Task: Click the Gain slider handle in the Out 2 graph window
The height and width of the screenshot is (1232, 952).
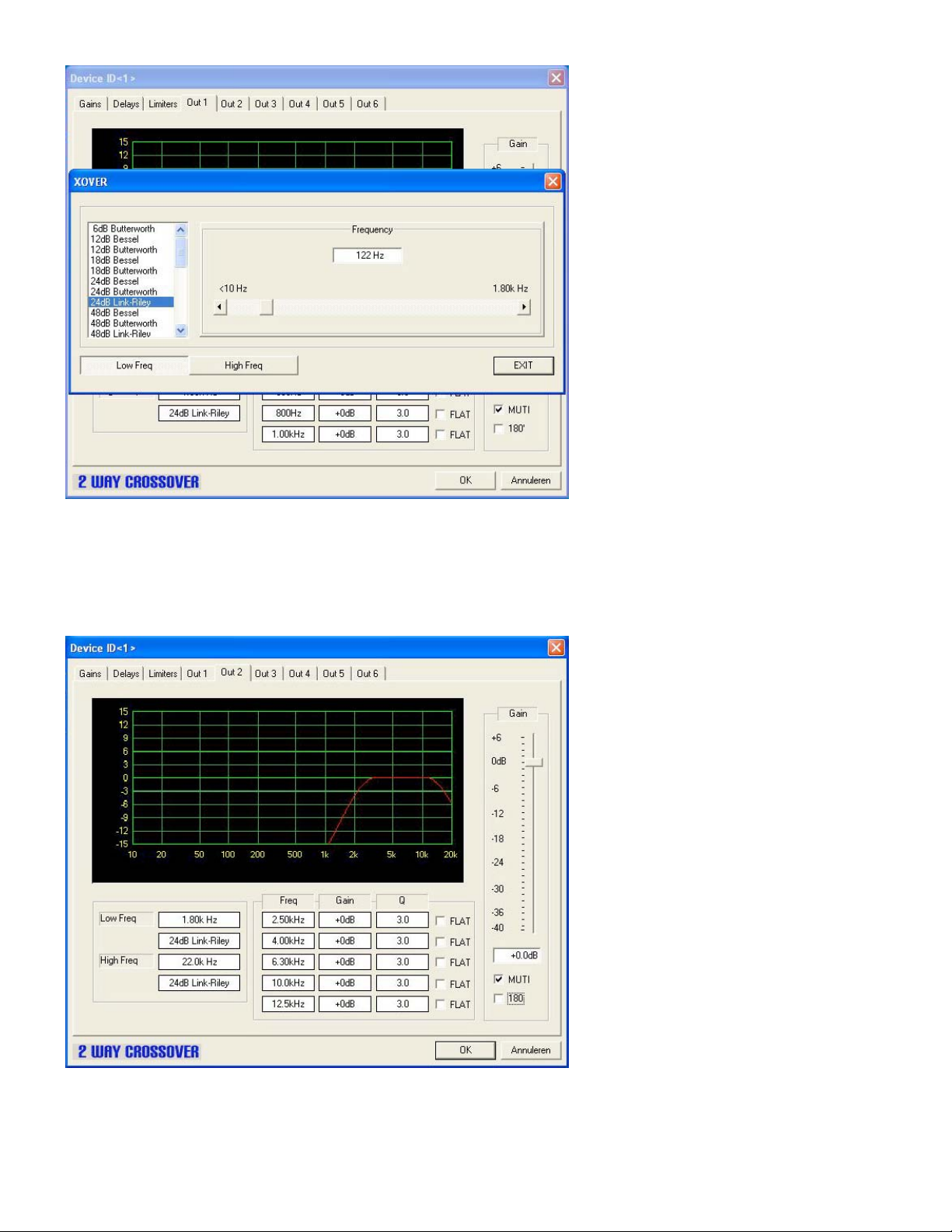Action: click(x=533, y=763)
